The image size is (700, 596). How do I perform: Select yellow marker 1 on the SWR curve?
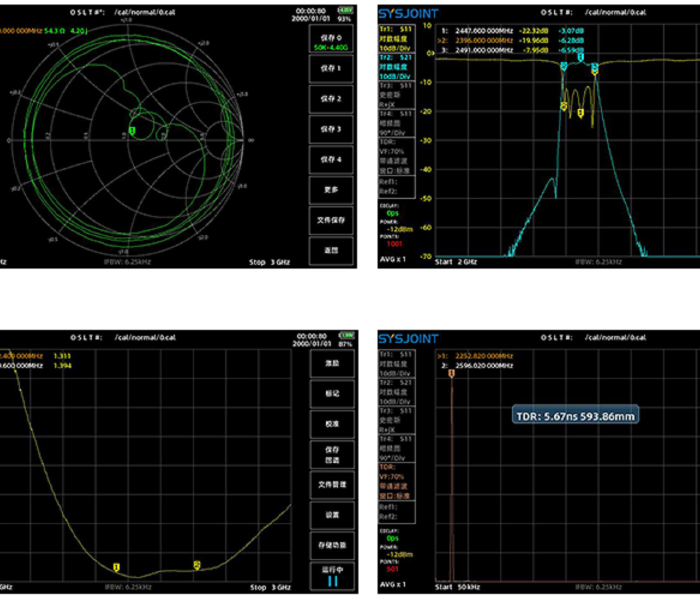[116, 567]
